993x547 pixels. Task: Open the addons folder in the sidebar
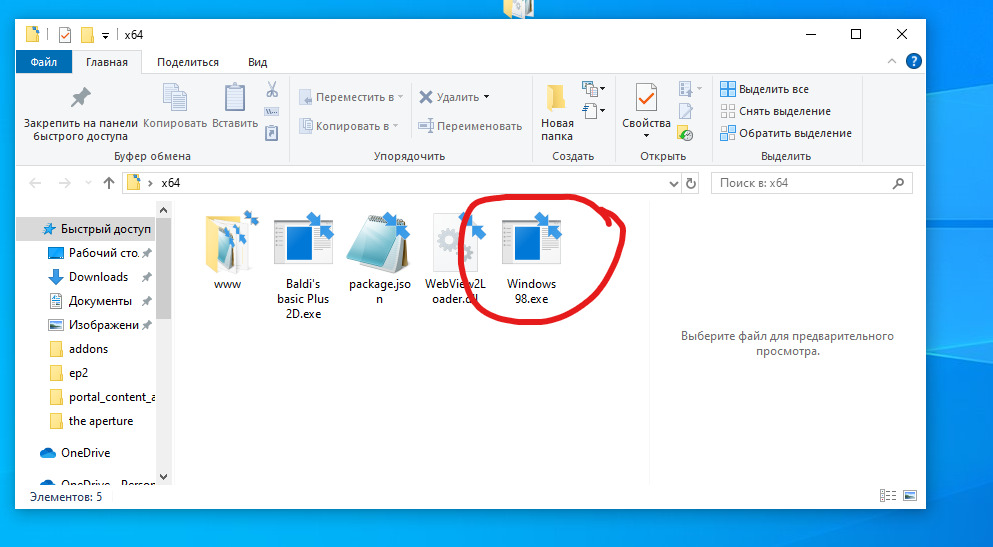click(x=79, y=349)
